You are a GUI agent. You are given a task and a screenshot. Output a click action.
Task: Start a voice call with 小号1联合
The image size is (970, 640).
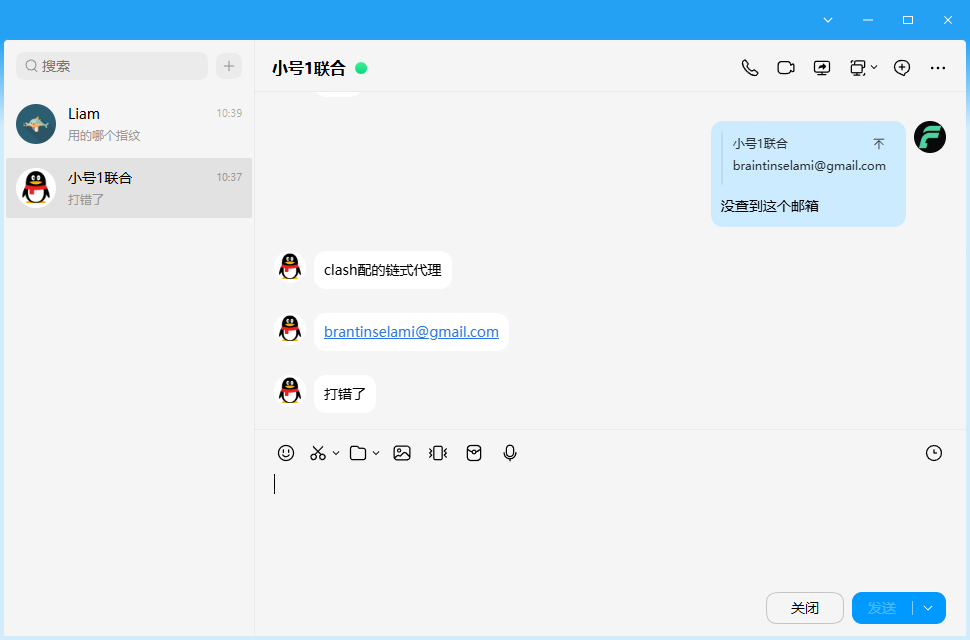[x=750, y=68]
